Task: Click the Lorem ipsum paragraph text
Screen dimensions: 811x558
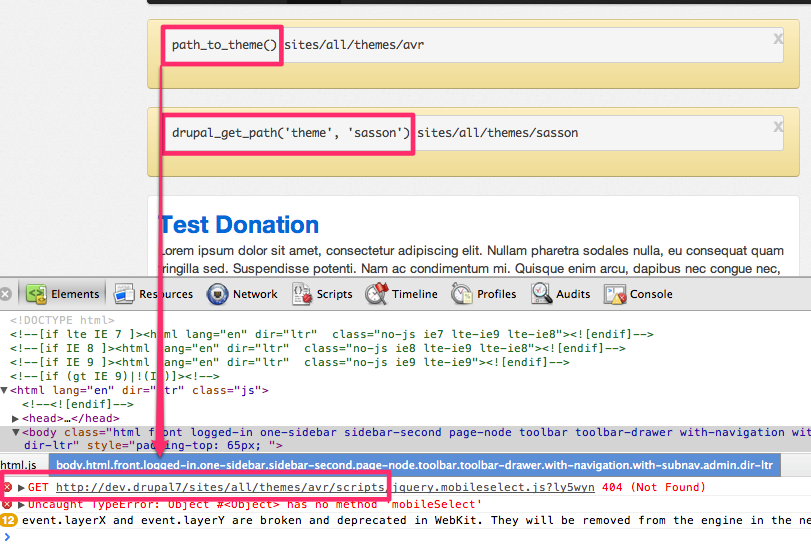Action: (x=472, y=259)
